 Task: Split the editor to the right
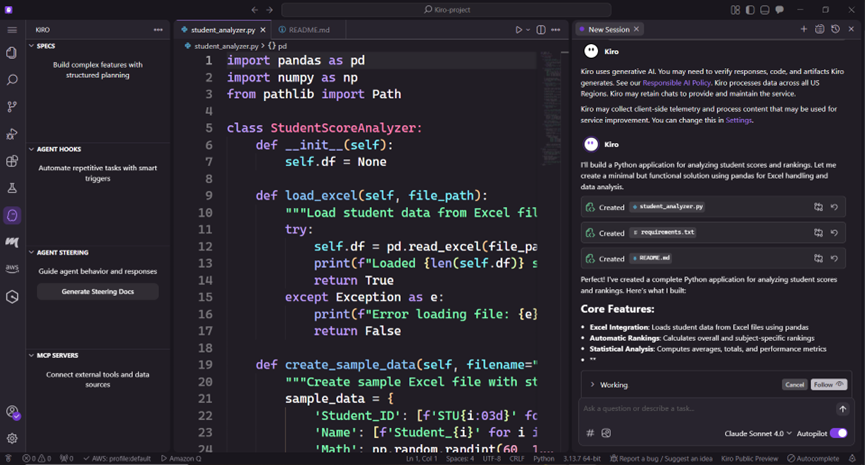[541, 30]
